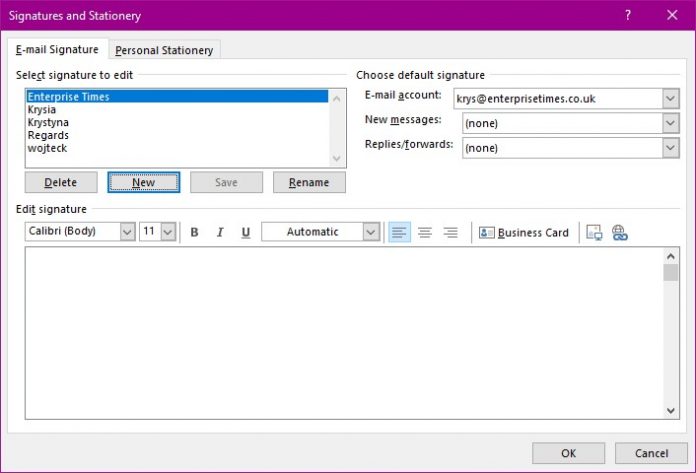Open the help question mark
The width and height of the screenshot is (696, 473).
(628, 15)
